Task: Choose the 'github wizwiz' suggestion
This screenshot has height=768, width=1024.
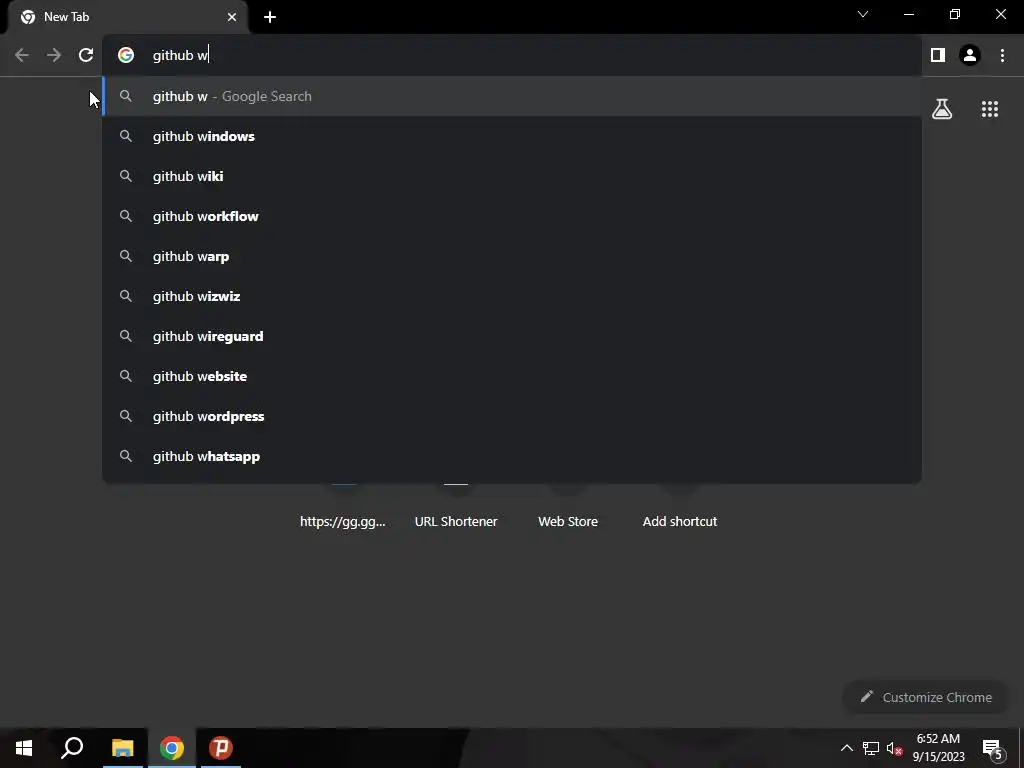Action: [x=512, y=296]
